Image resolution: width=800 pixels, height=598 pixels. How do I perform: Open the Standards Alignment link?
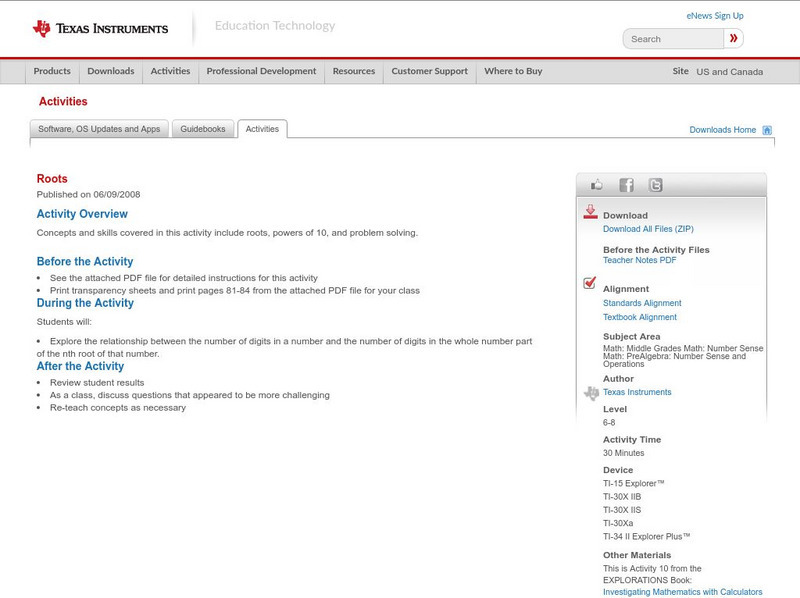click(642, 303)
